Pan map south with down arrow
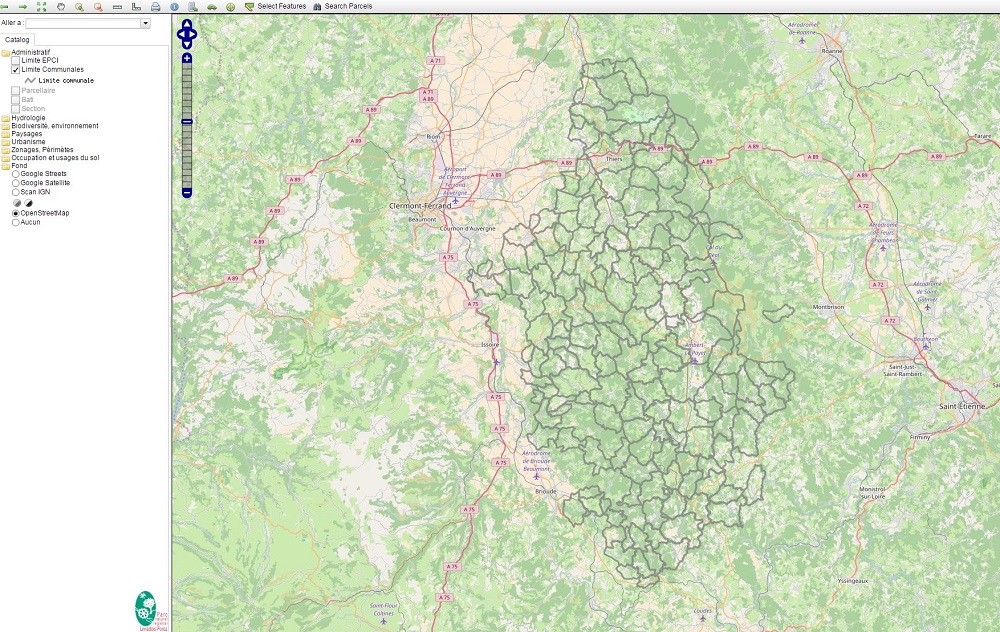 [187, 45]
